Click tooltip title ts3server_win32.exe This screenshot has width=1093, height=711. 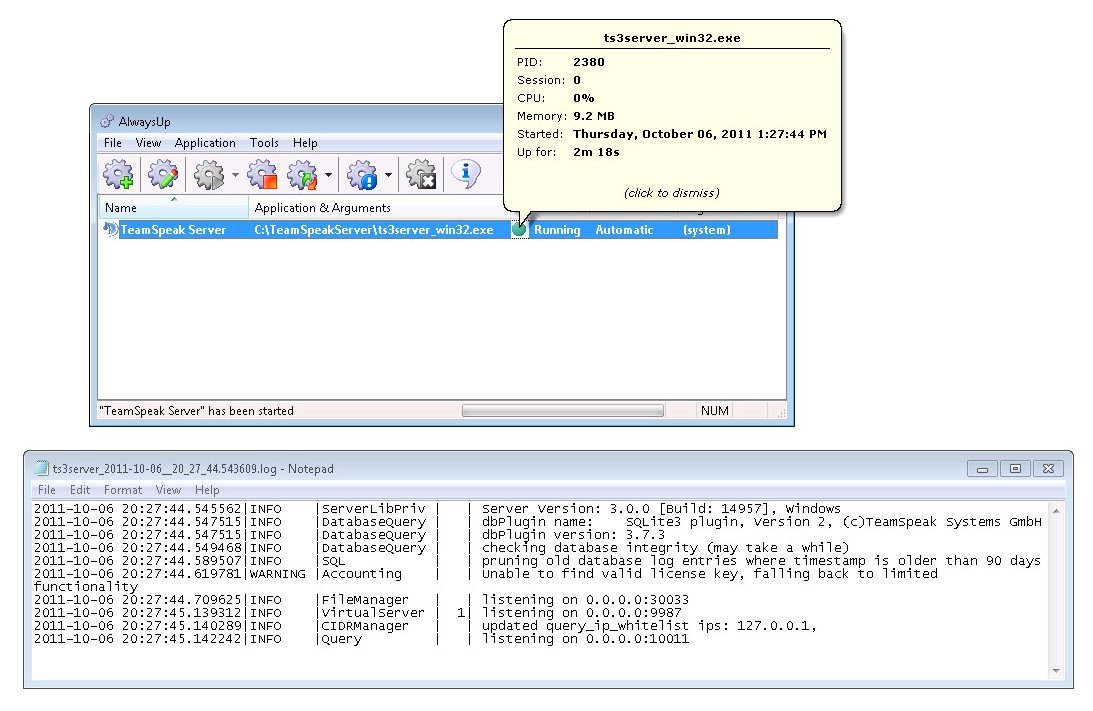pos(672,38)
